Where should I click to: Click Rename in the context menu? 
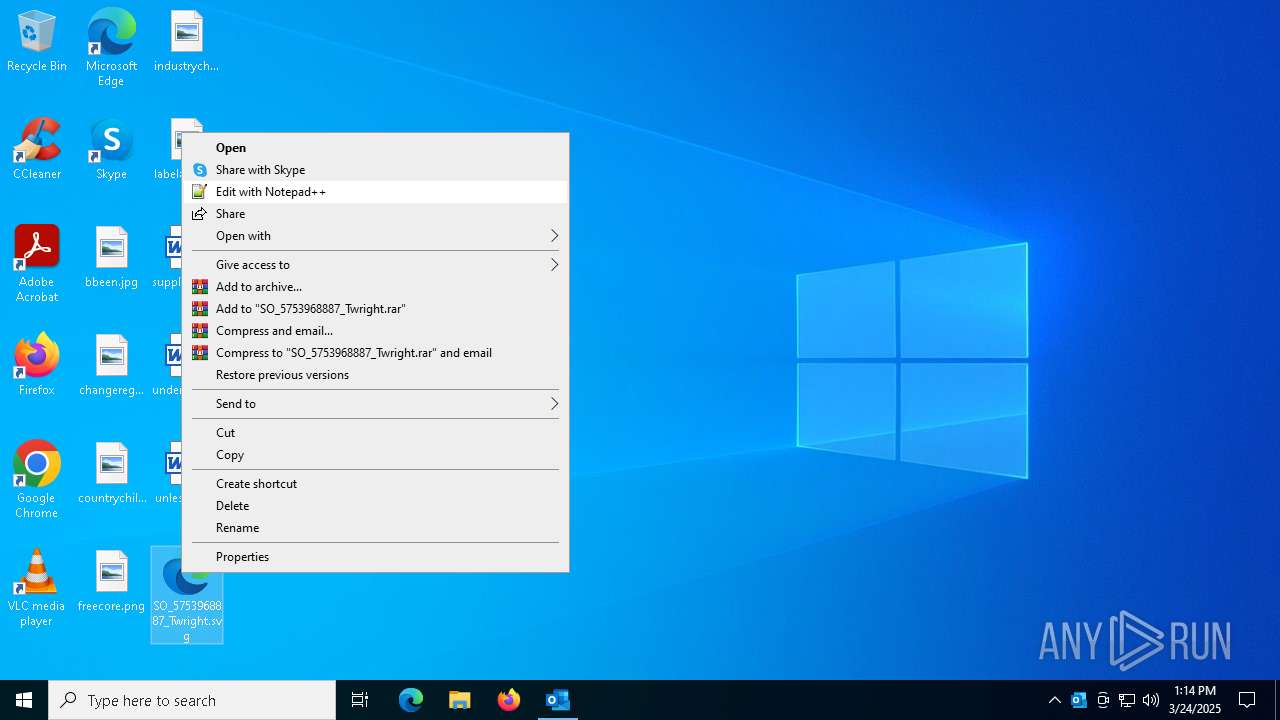pos(375,528)
